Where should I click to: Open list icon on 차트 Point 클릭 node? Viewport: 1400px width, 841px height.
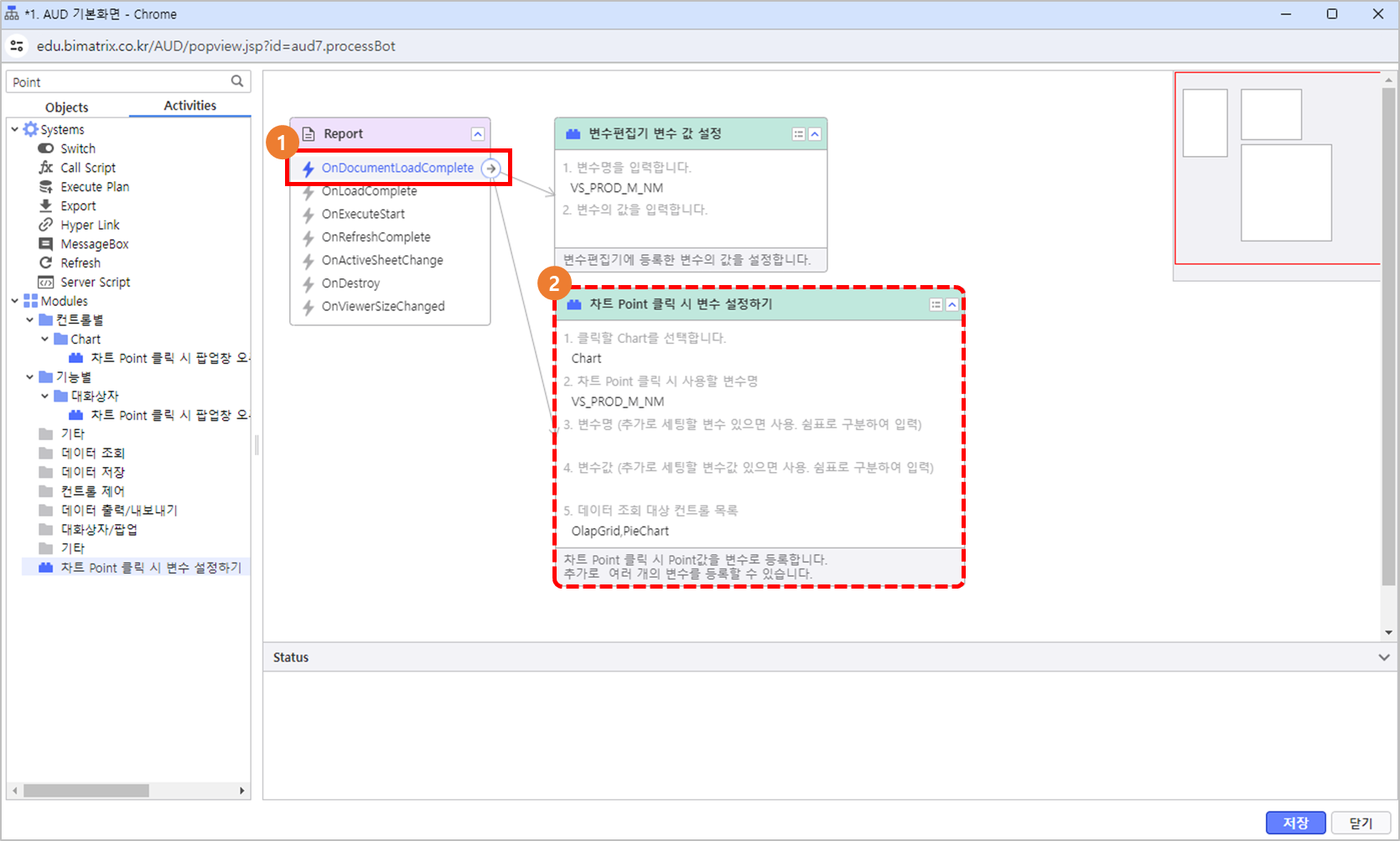[936, 305]
